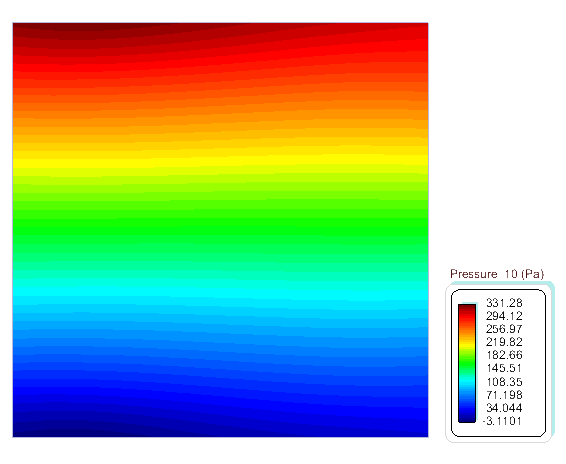Select the 219.82 legend value
The width and height of the screenshot is (566, 464).
point(504,342)
